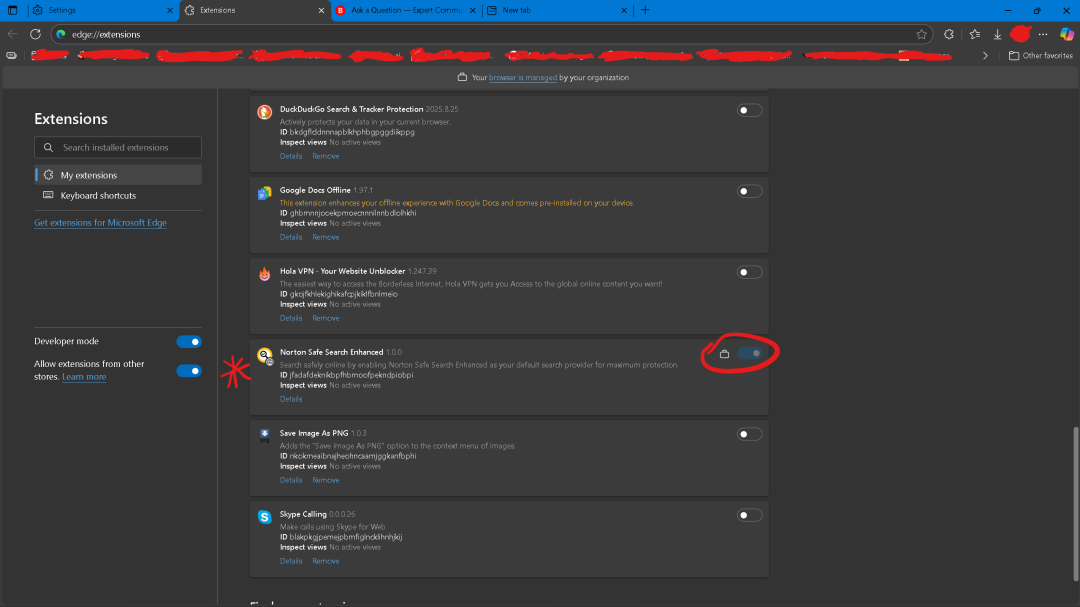1080x607 pixels.
Task: Go back using the back arrow
Action: [12, 34]
